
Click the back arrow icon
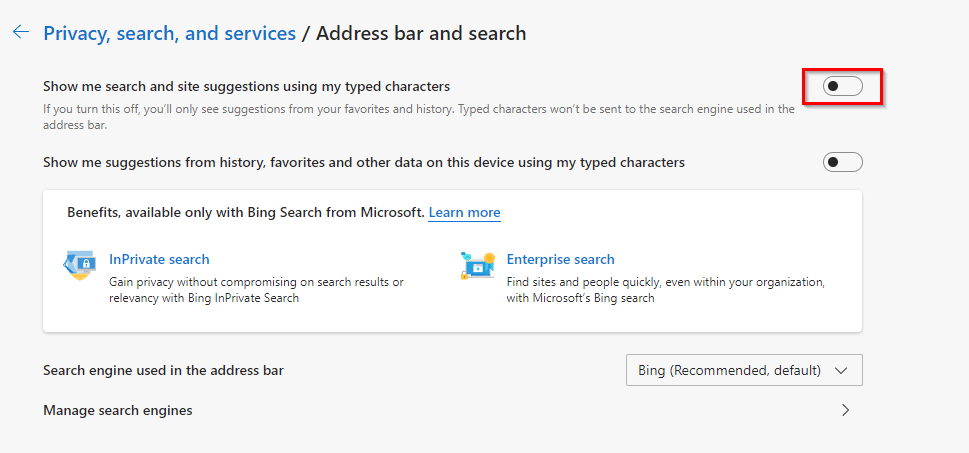[x=21, y=32]
